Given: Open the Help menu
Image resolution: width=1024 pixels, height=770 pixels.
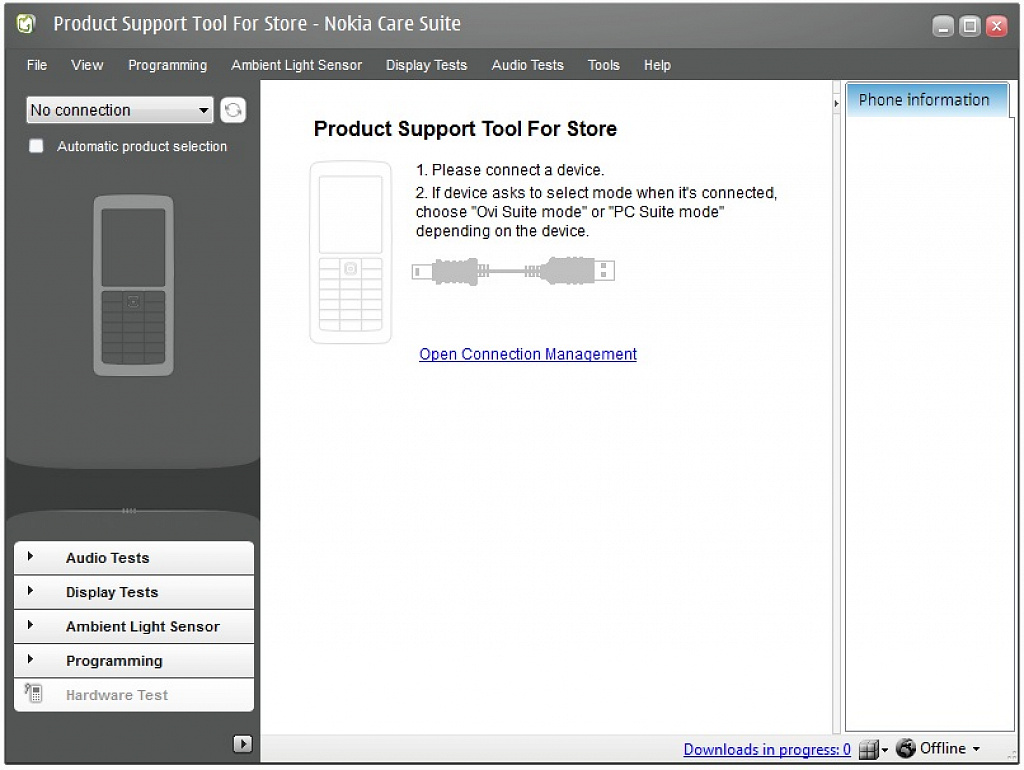Looking at the screenshot, I should point(657,65).
